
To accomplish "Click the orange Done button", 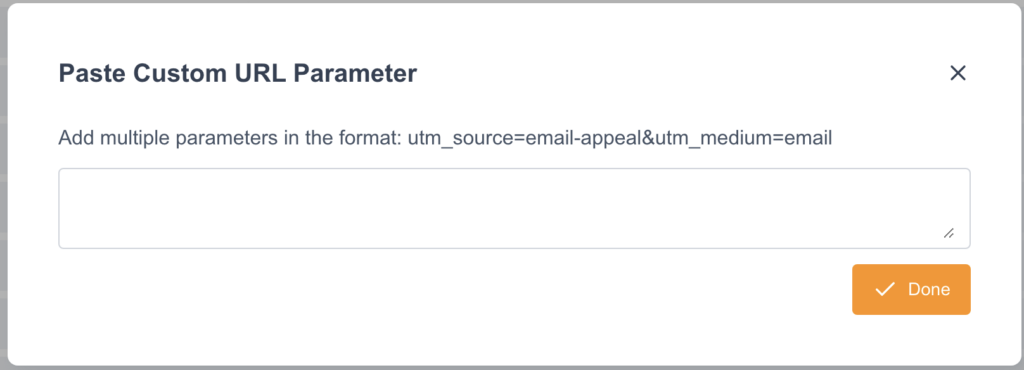I will coord(911,289).
